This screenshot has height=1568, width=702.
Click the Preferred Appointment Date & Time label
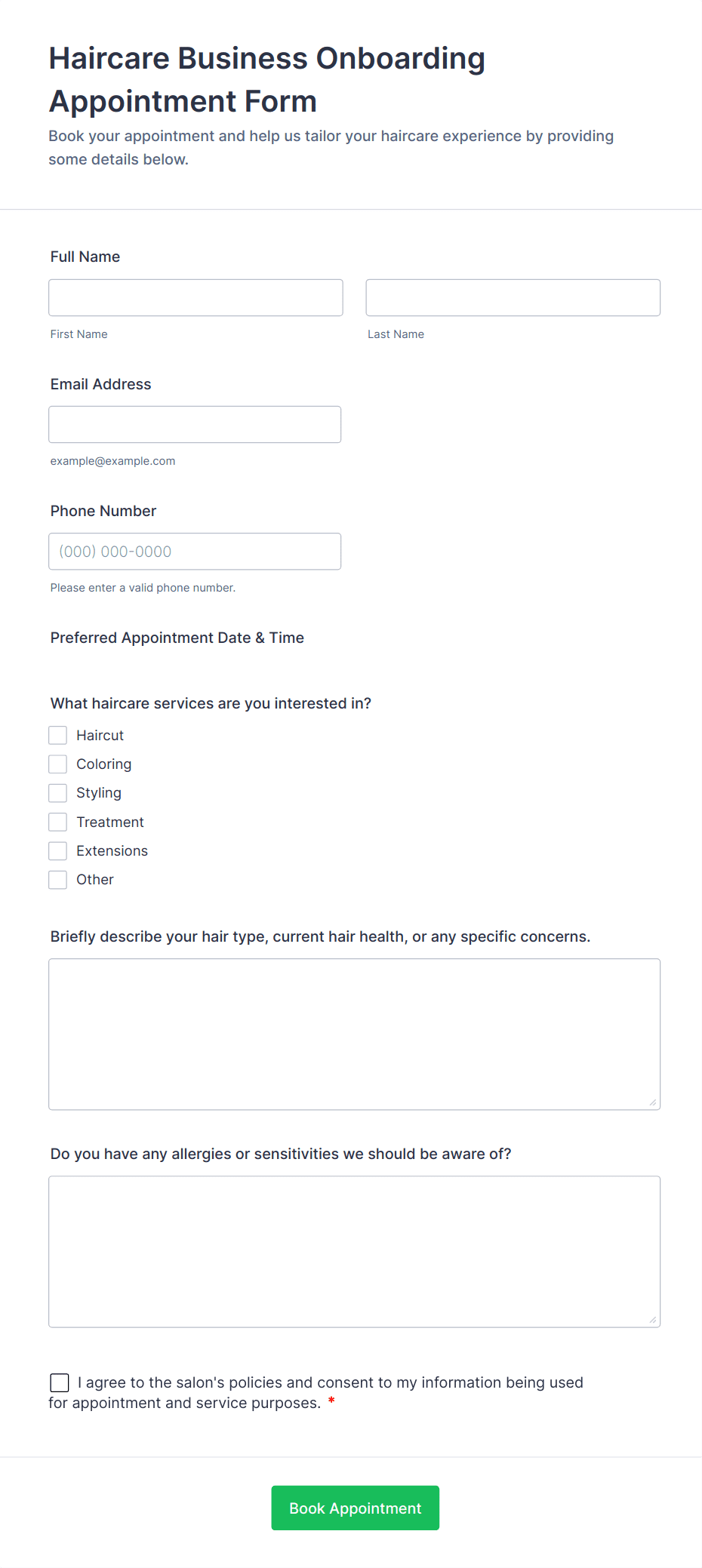coord(177,638)
